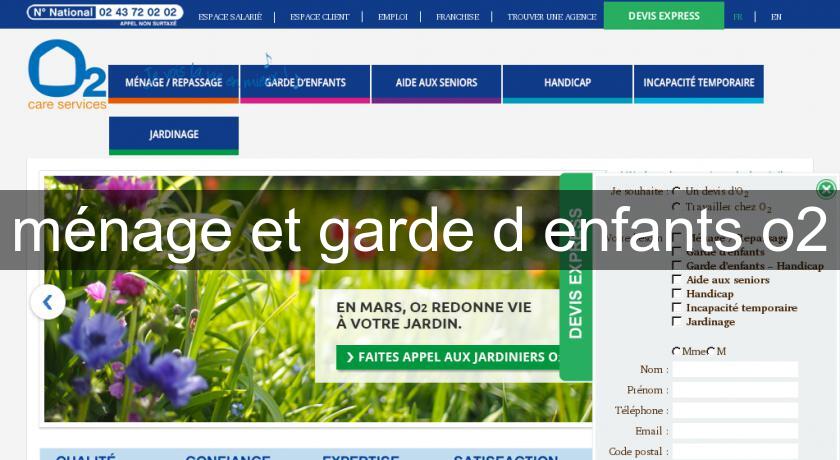Image resolution: width=840 pixels, height=460 pixels.
Task: Select the 'M' radio button
Action: coord(711,351)
